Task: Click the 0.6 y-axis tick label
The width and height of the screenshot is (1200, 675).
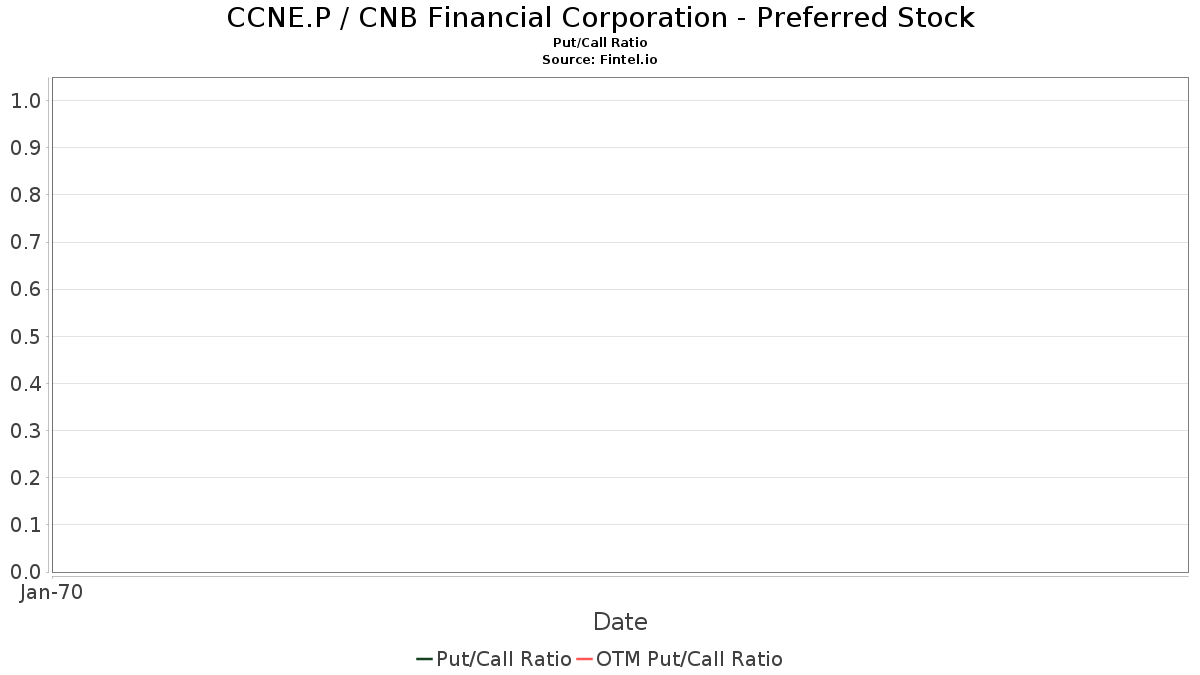Action: tap(25, 289)
